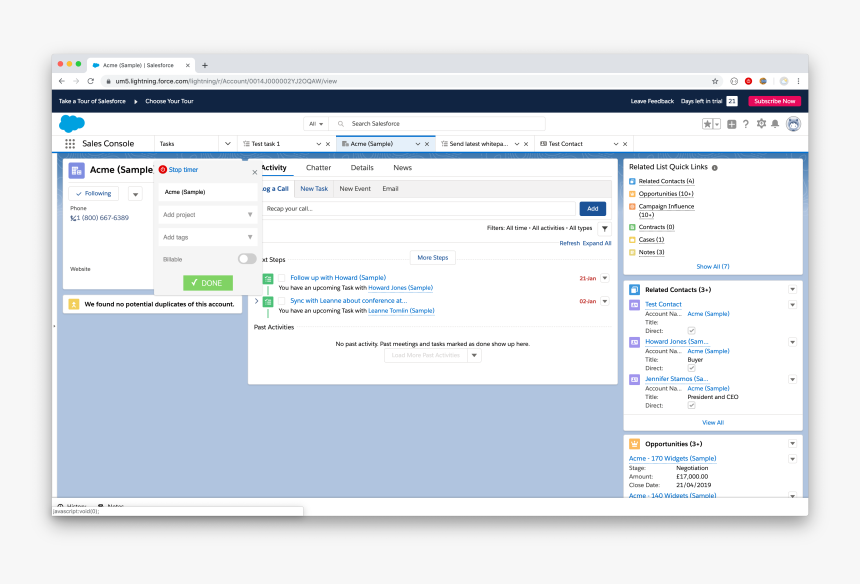The height and width of the screenshot is (584, 860).
Task: Switch to the Details tab
Action: [362, 168]
